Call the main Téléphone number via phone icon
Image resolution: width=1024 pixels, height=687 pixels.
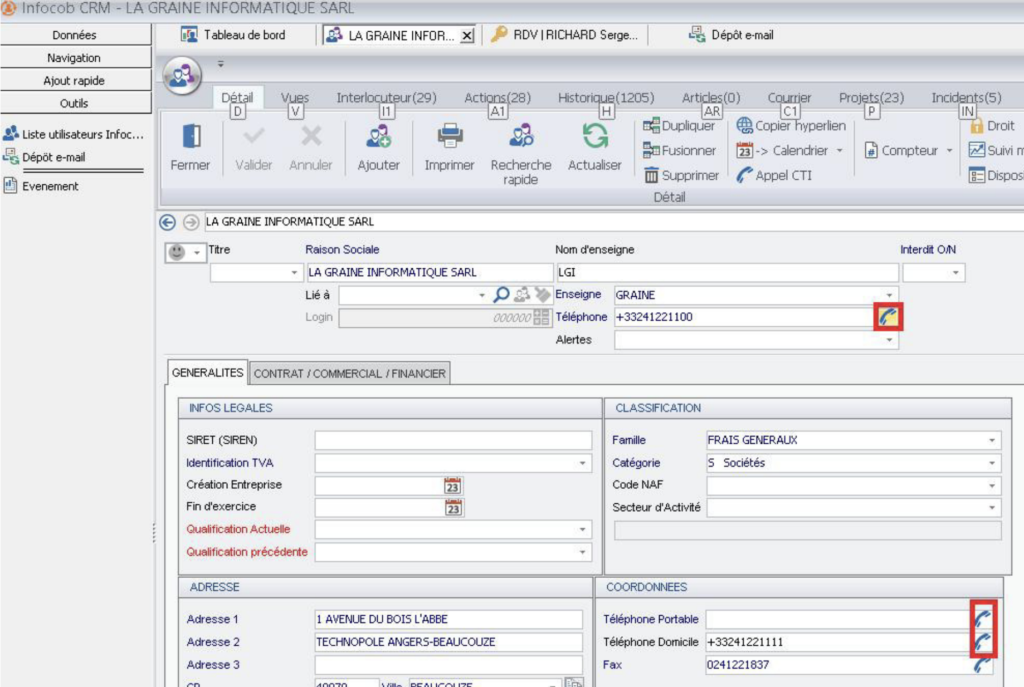(x=888, y=317)
